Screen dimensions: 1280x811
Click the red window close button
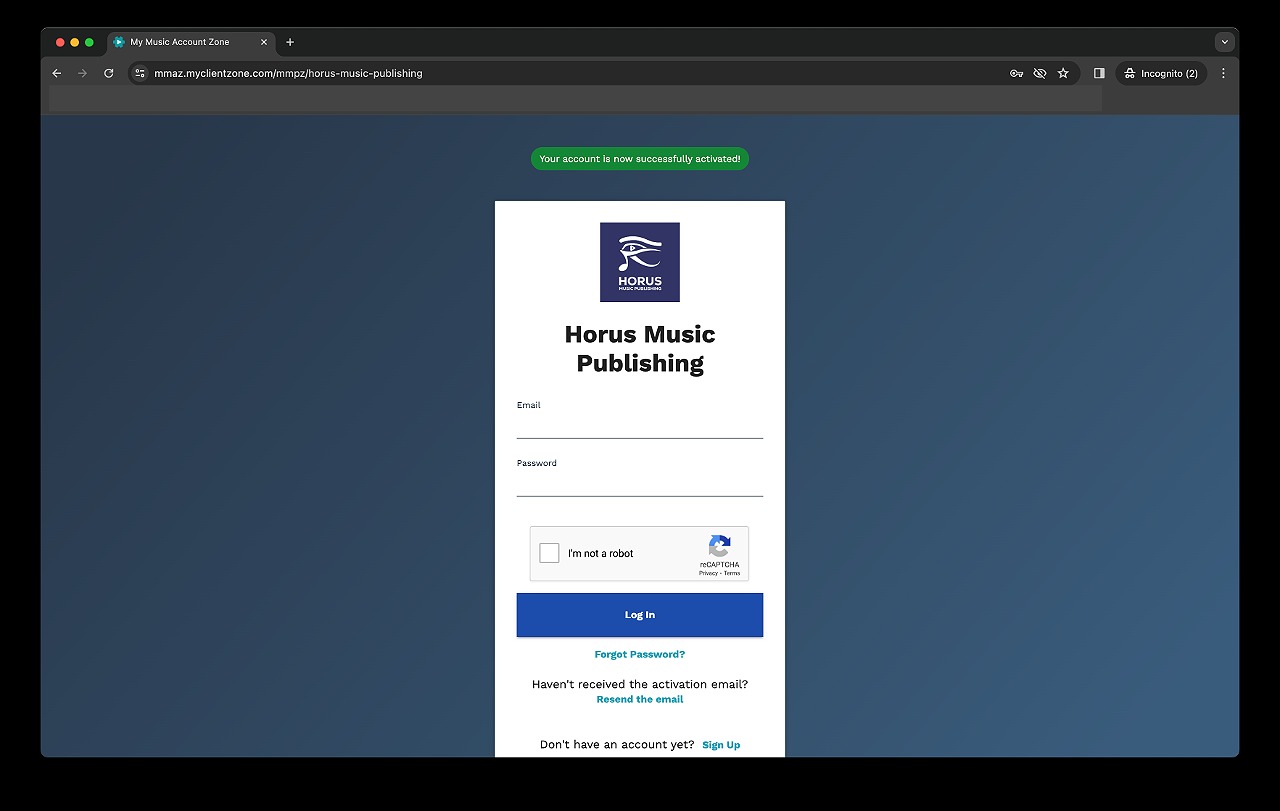60,42
